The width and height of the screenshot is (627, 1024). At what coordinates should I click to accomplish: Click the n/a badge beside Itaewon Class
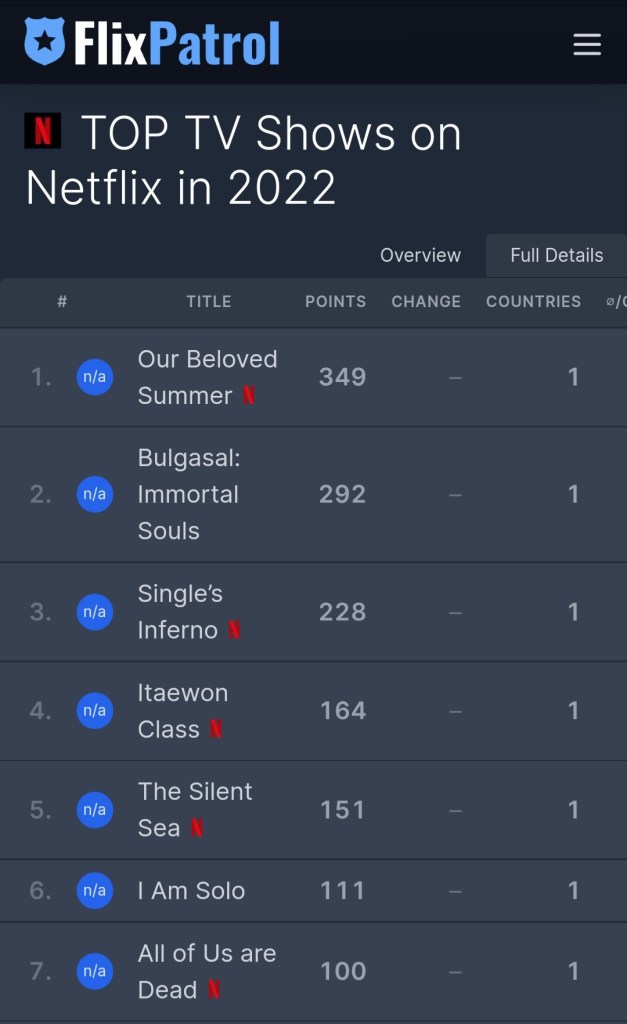click(x=95, y=711)
